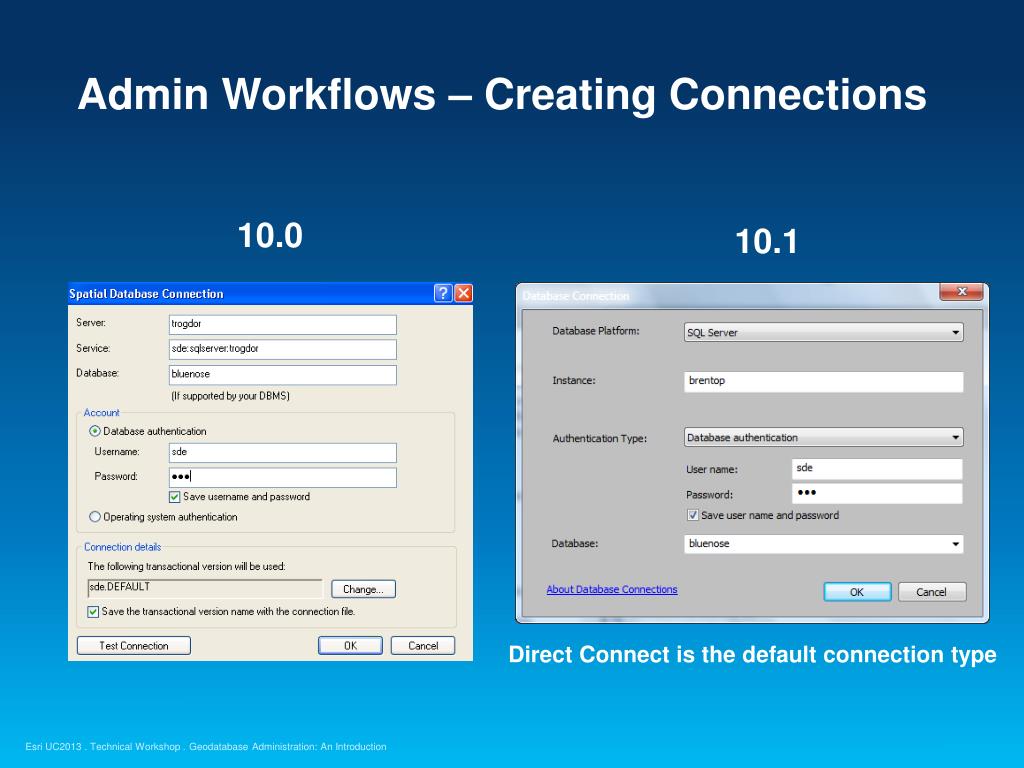
Task: Toggle Save username and password checkbox
Action: pos(174,497)
